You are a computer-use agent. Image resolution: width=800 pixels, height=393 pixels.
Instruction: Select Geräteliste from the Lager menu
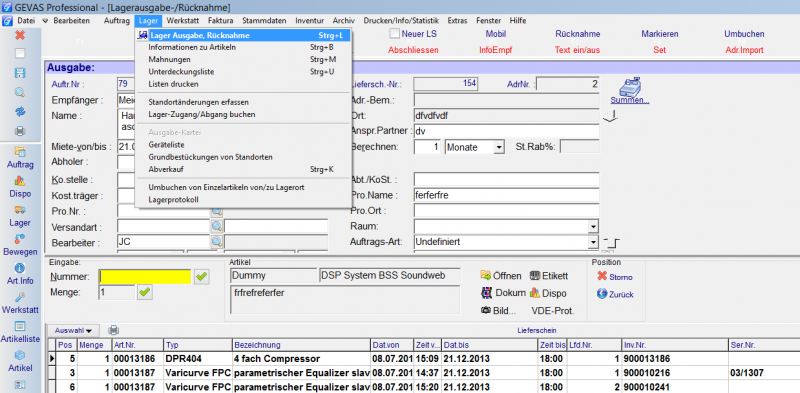[166, 145]
